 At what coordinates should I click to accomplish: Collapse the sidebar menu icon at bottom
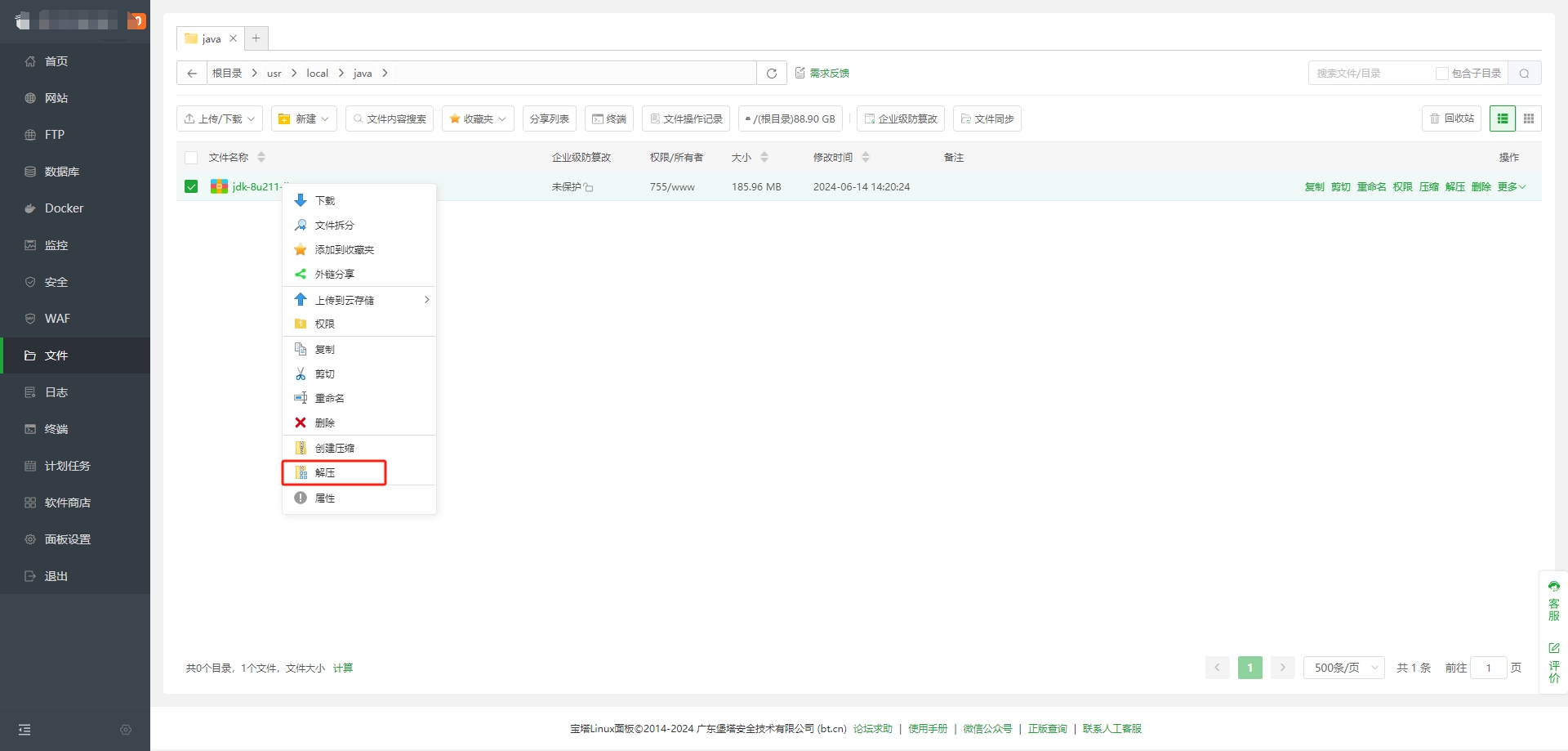(x=24, y=730)
